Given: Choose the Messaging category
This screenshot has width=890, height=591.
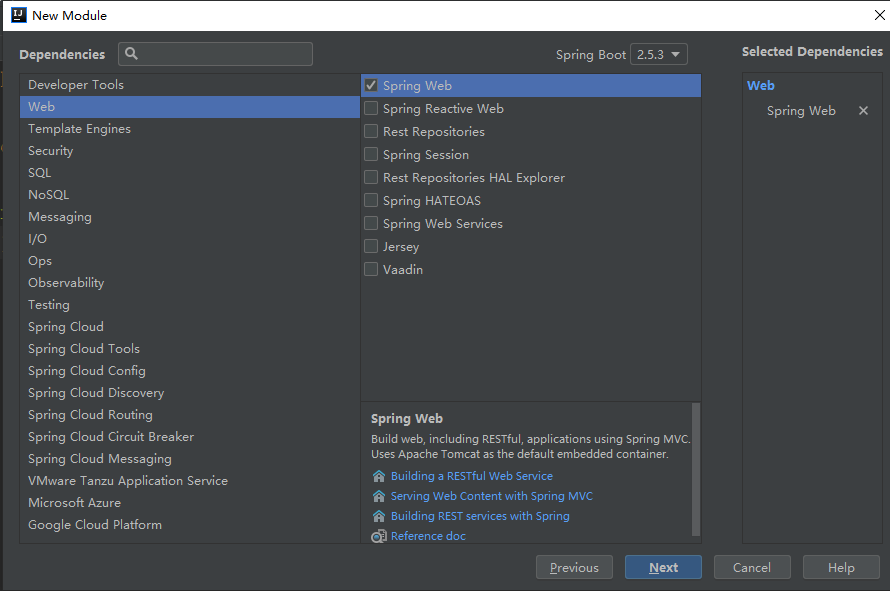Looking at the screenshot, I should (190, 217).
